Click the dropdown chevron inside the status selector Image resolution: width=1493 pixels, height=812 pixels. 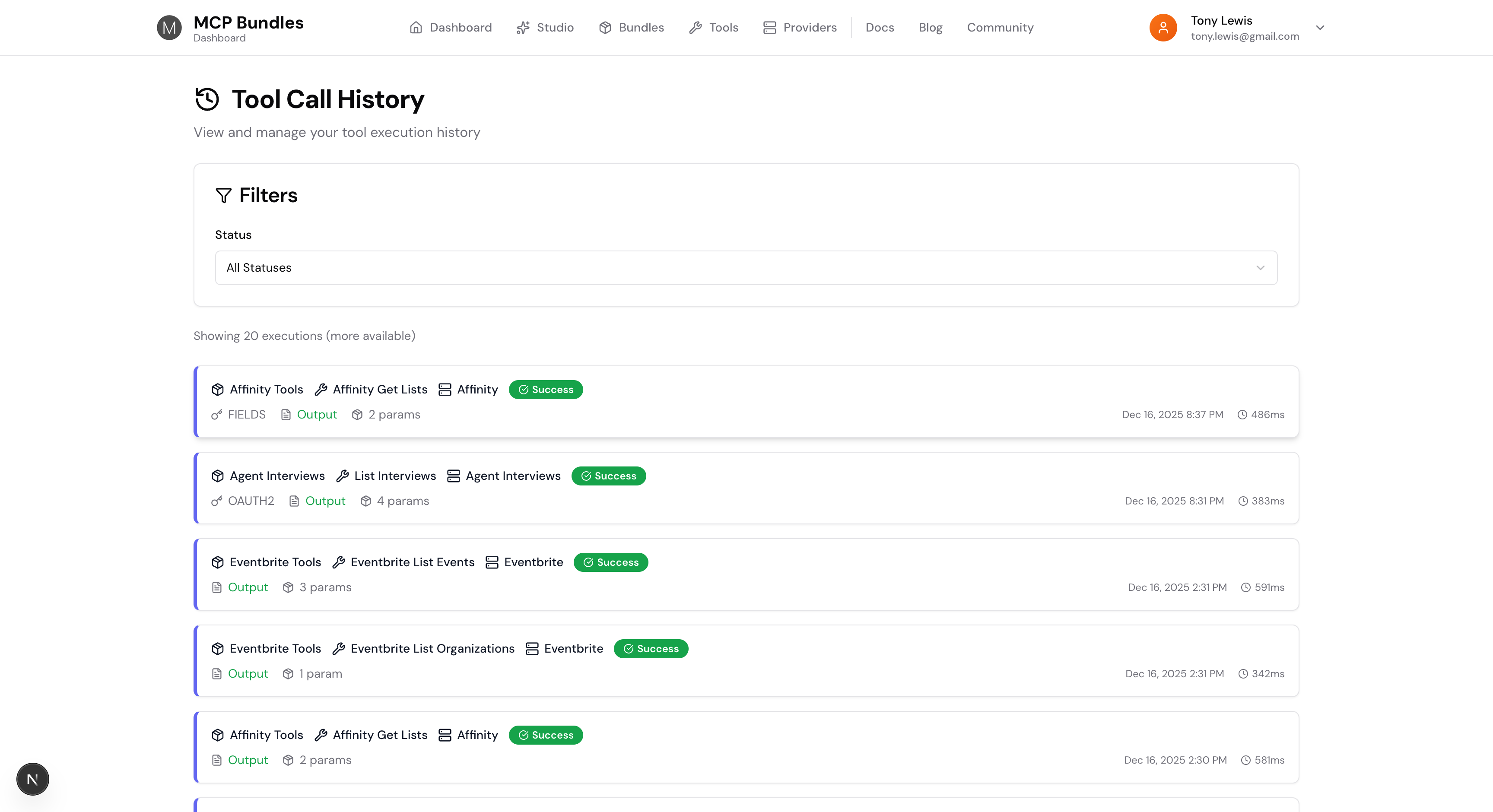1260,268
